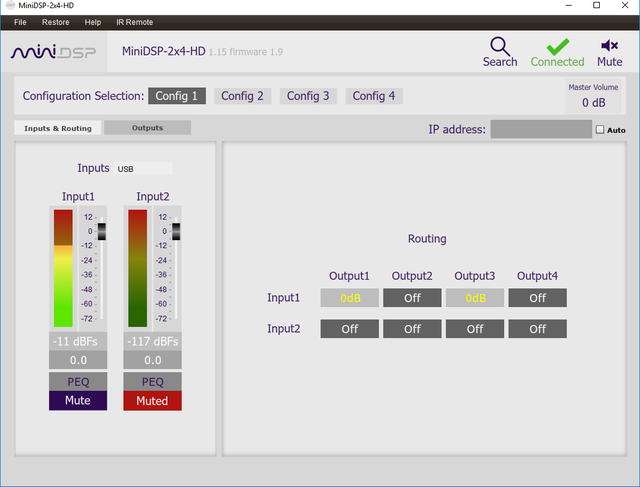Click the IP address input field
This screenshot has width=640, height=487.
[541, 129]
